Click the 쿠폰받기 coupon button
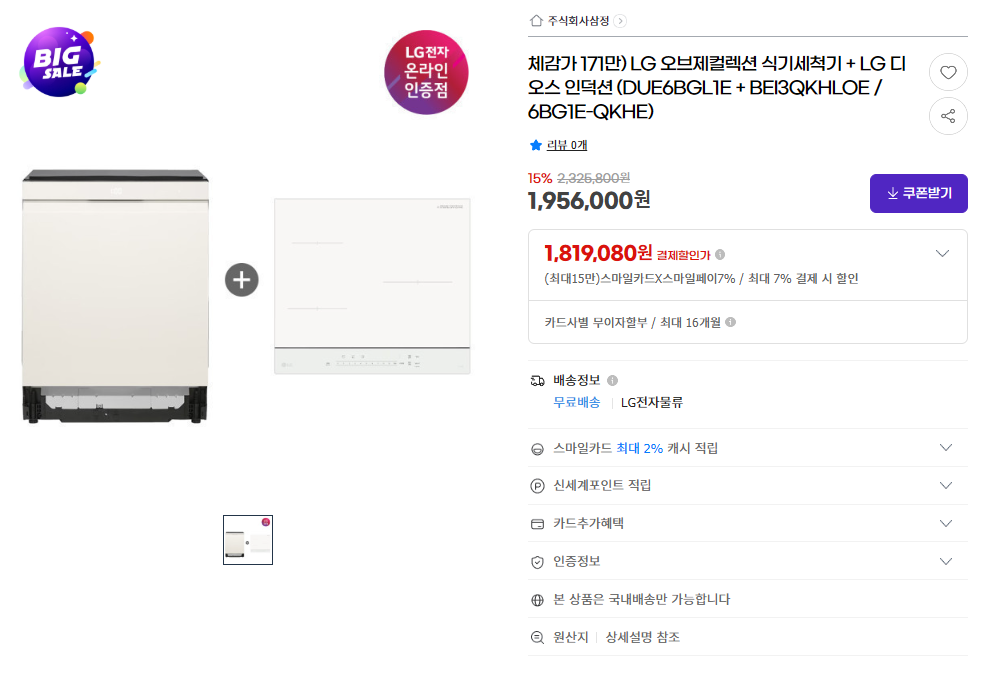 coord(918,193)
